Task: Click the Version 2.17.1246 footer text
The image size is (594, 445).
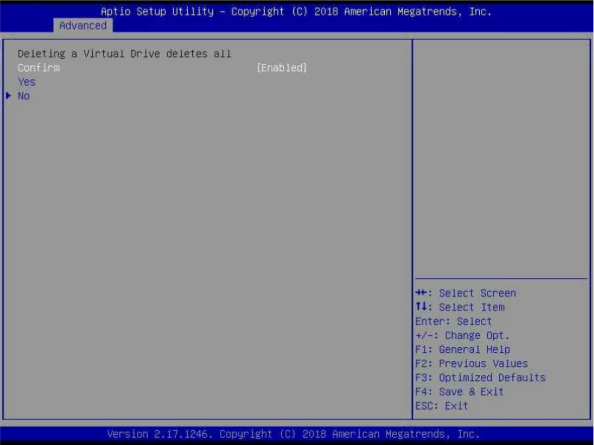Action: coord(293,434)
